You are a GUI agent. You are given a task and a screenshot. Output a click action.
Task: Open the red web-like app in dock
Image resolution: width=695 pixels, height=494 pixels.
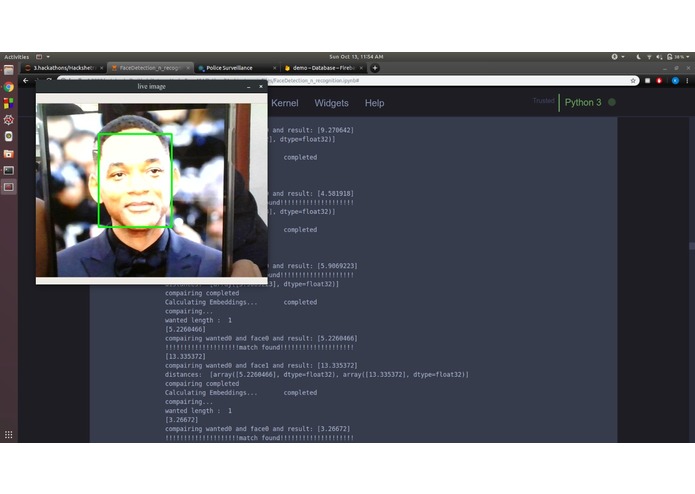pyautogui.click(x=8, y=120)
